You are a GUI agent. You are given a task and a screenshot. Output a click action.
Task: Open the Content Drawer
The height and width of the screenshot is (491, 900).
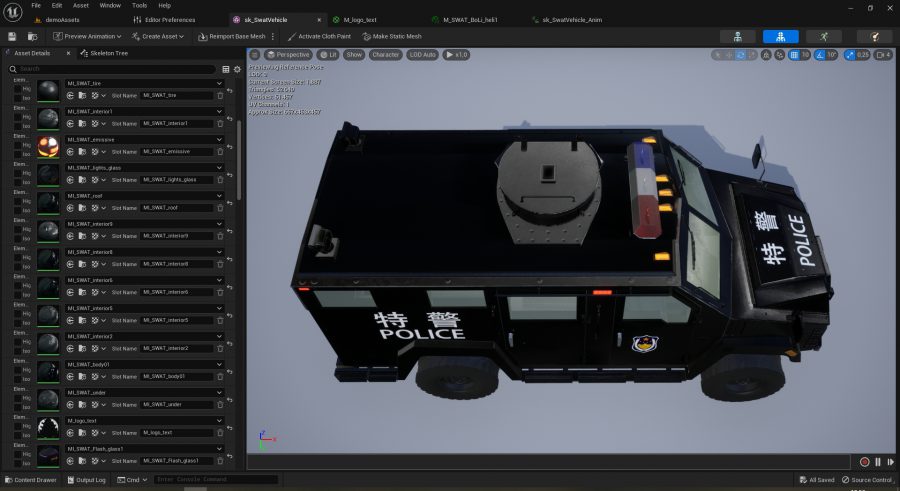click(30, 480)
